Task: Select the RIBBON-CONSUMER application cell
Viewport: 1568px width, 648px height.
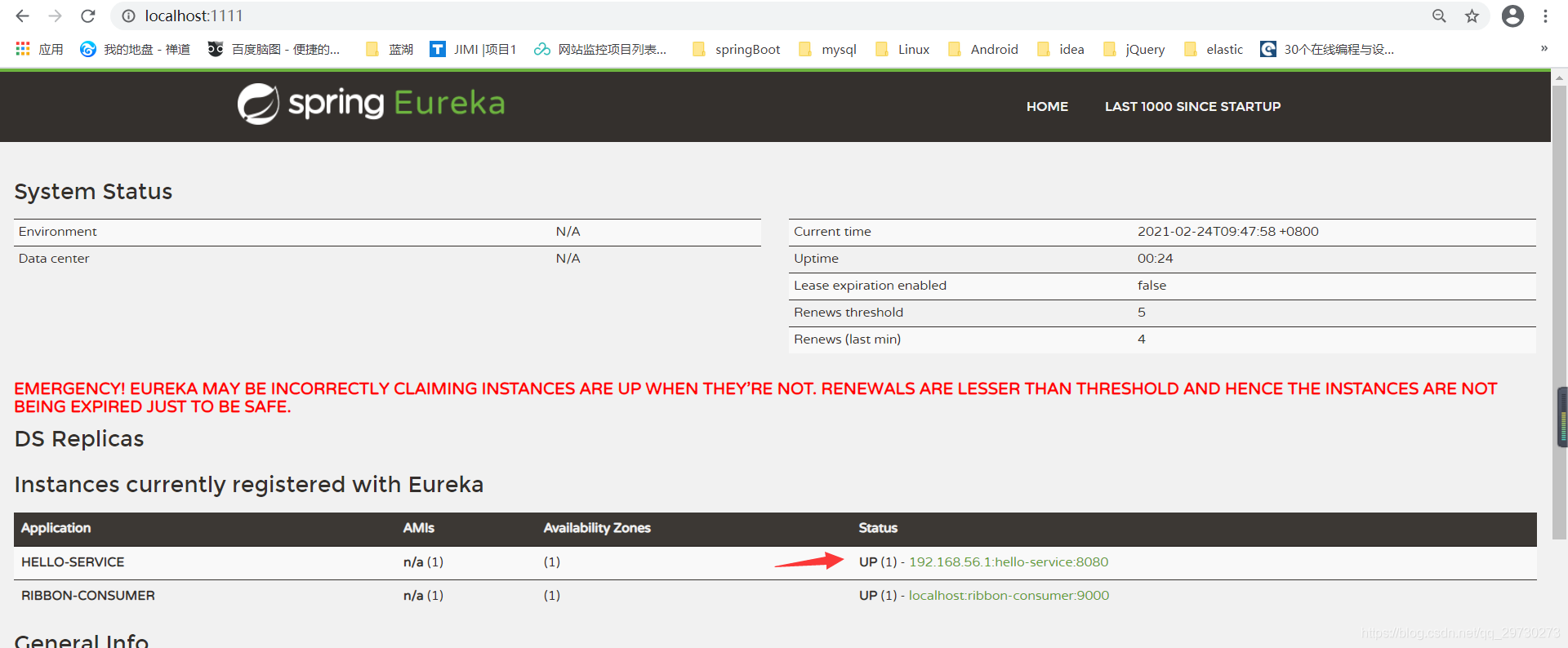Action: click(88, 595)
